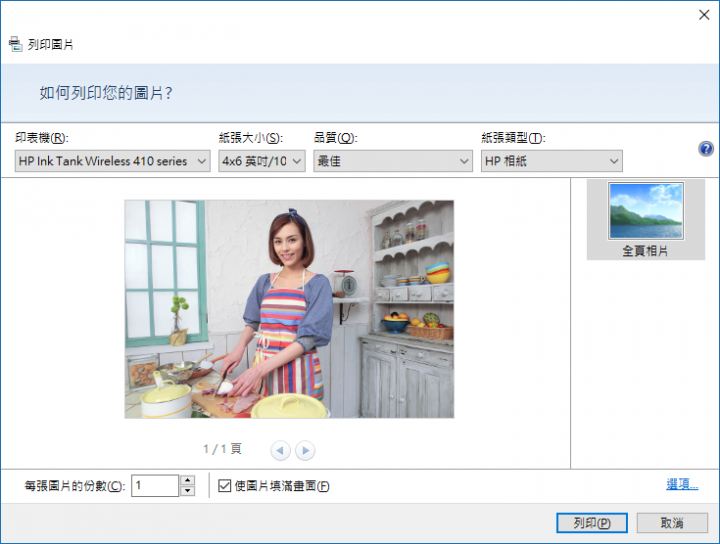Screen dimensions: 720x544
Task: Click the copies per picture input field
Action: coord(155,486)
